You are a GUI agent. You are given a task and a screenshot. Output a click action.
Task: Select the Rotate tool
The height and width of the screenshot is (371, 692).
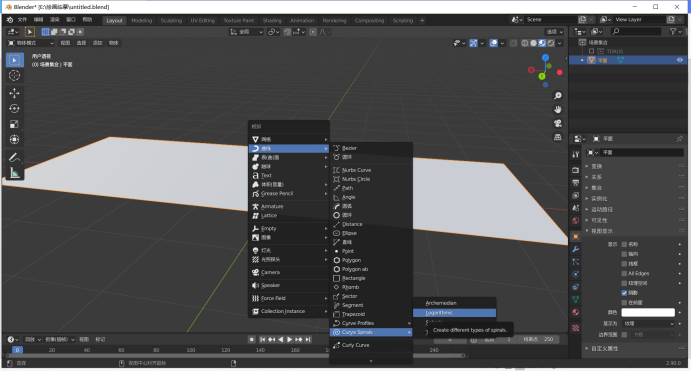(15, 109)
